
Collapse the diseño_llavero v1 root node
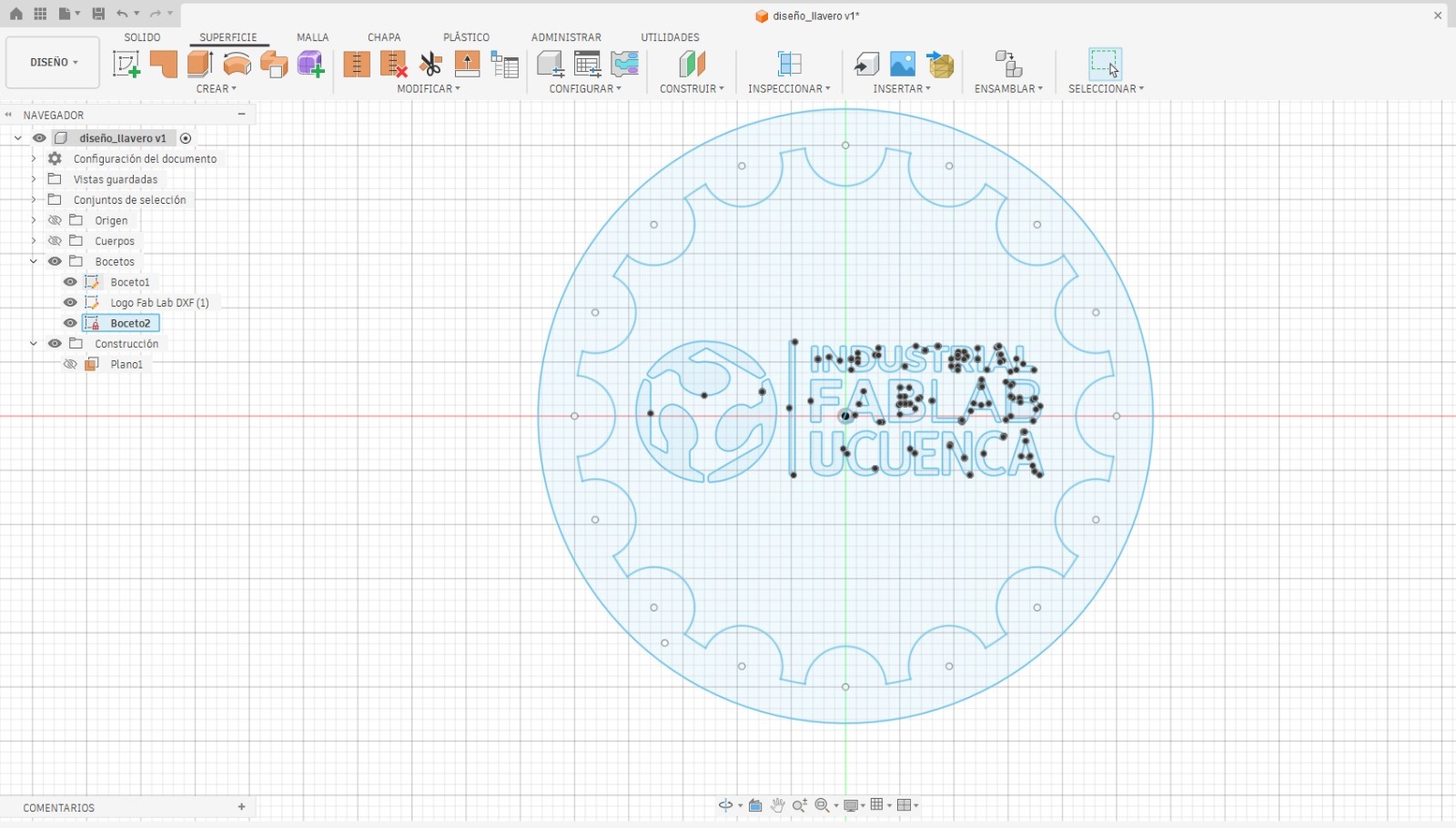17,138
